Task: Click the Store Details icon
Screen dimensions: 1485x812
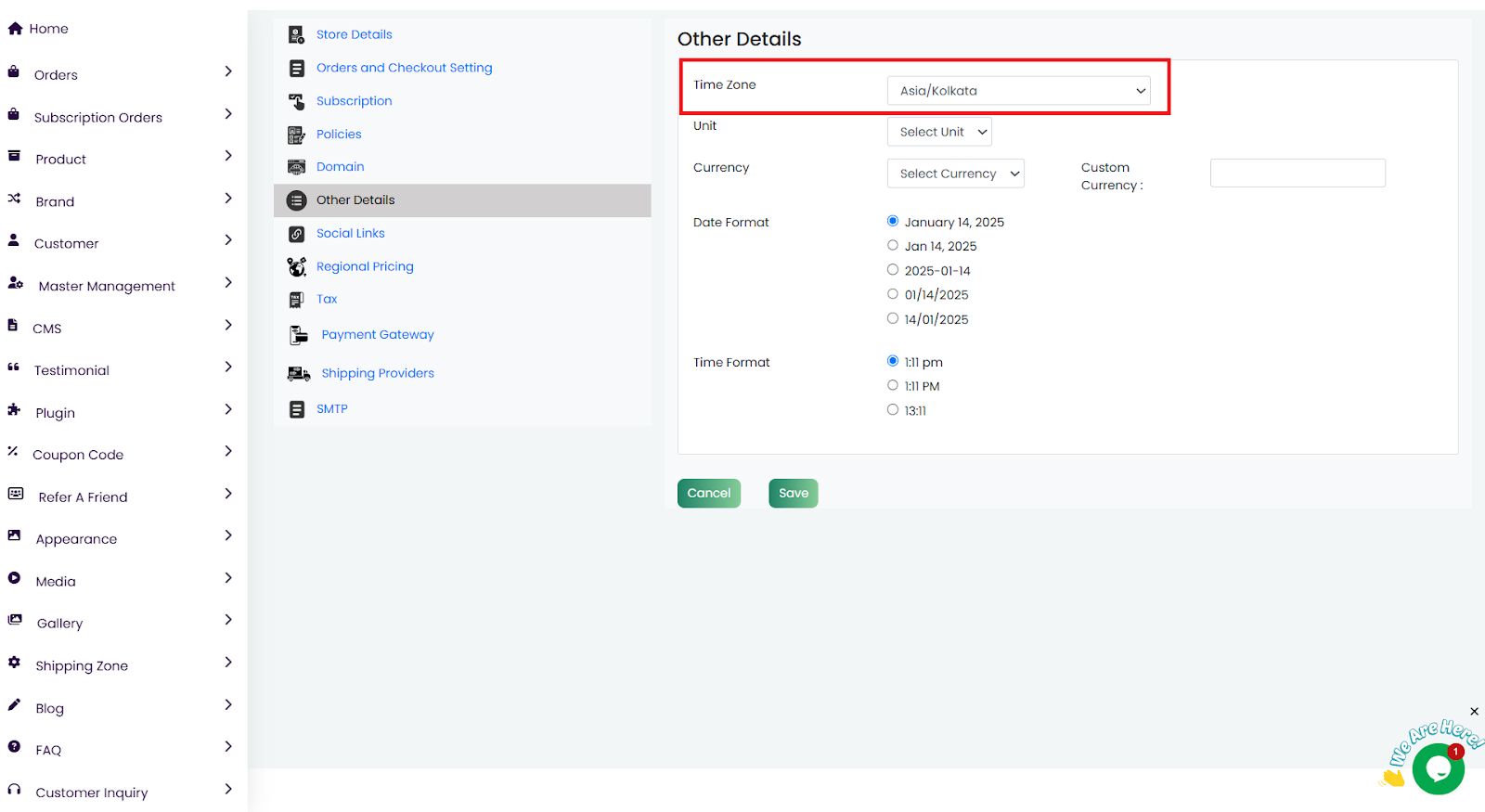Action: point(296,35)
